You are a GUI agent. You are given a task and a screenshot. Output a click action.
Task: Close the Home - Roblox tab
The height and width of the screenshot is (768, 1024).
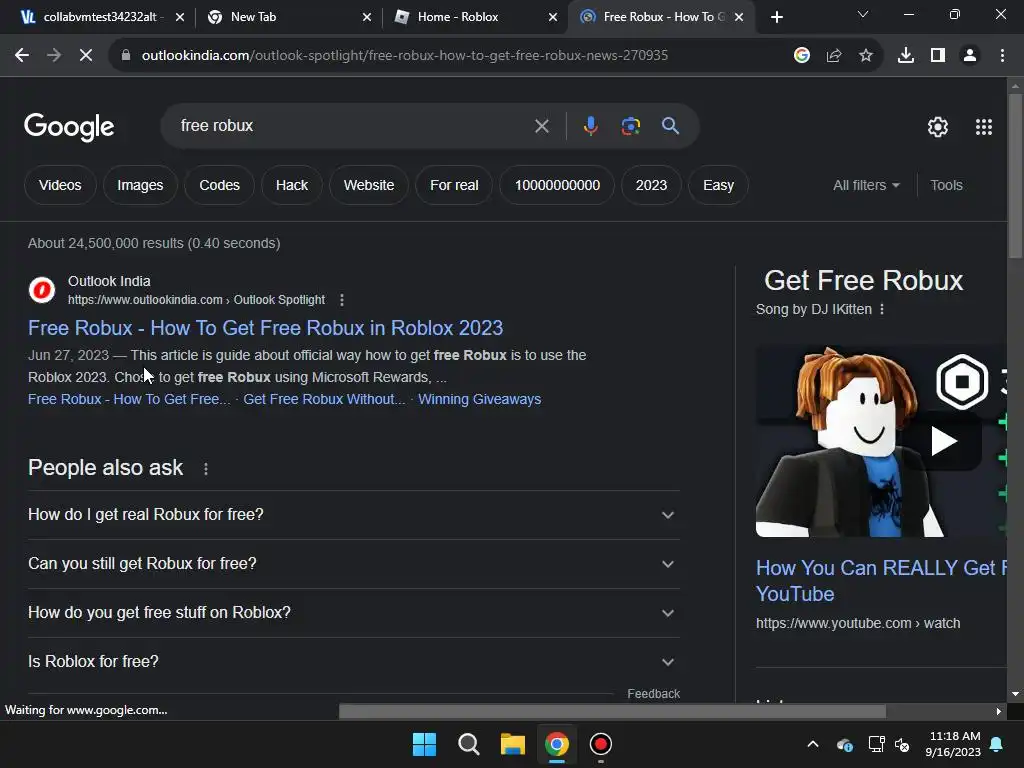[x=553, y=17]
